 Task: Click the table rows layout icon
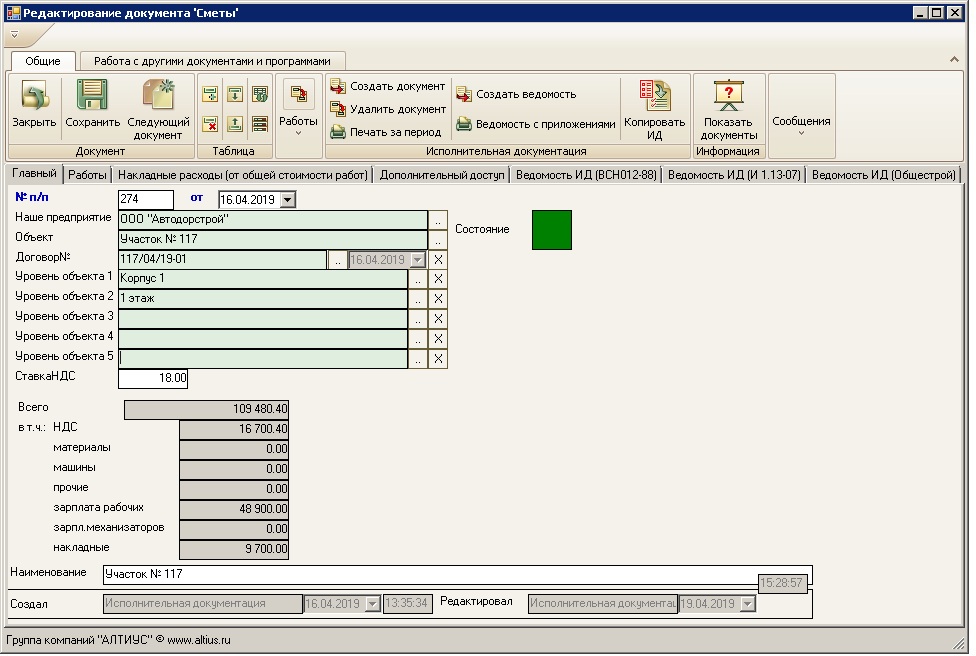(260, 124)
